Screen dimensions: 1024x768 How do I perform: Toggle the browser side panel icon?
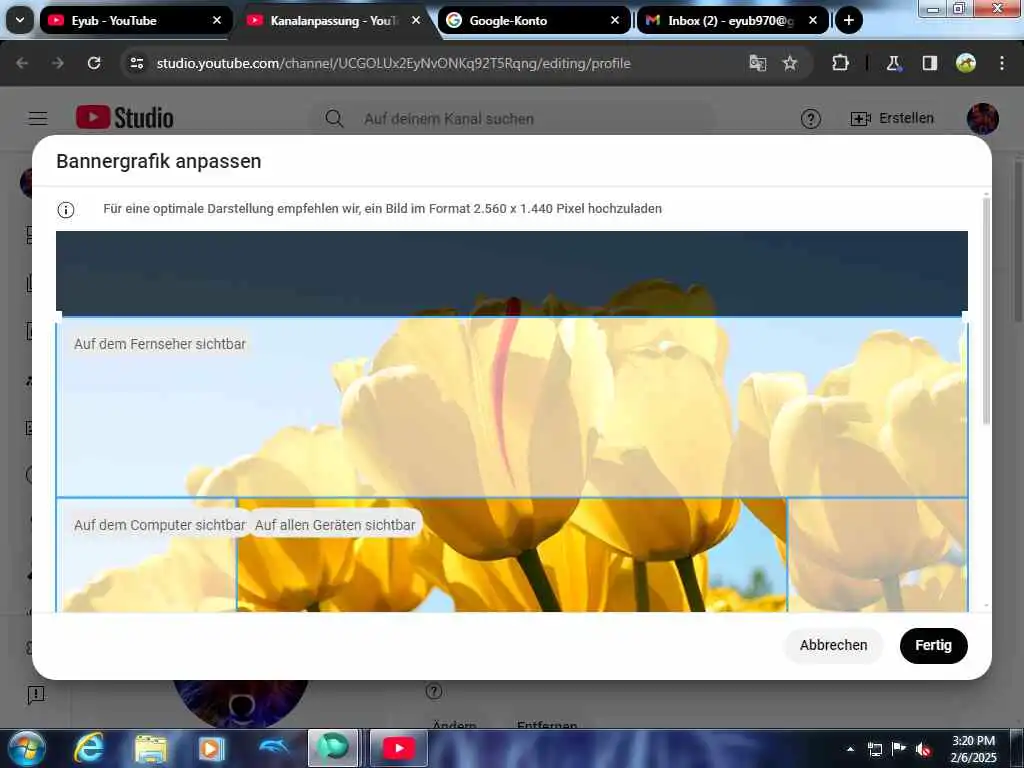[x=929, y=63]
